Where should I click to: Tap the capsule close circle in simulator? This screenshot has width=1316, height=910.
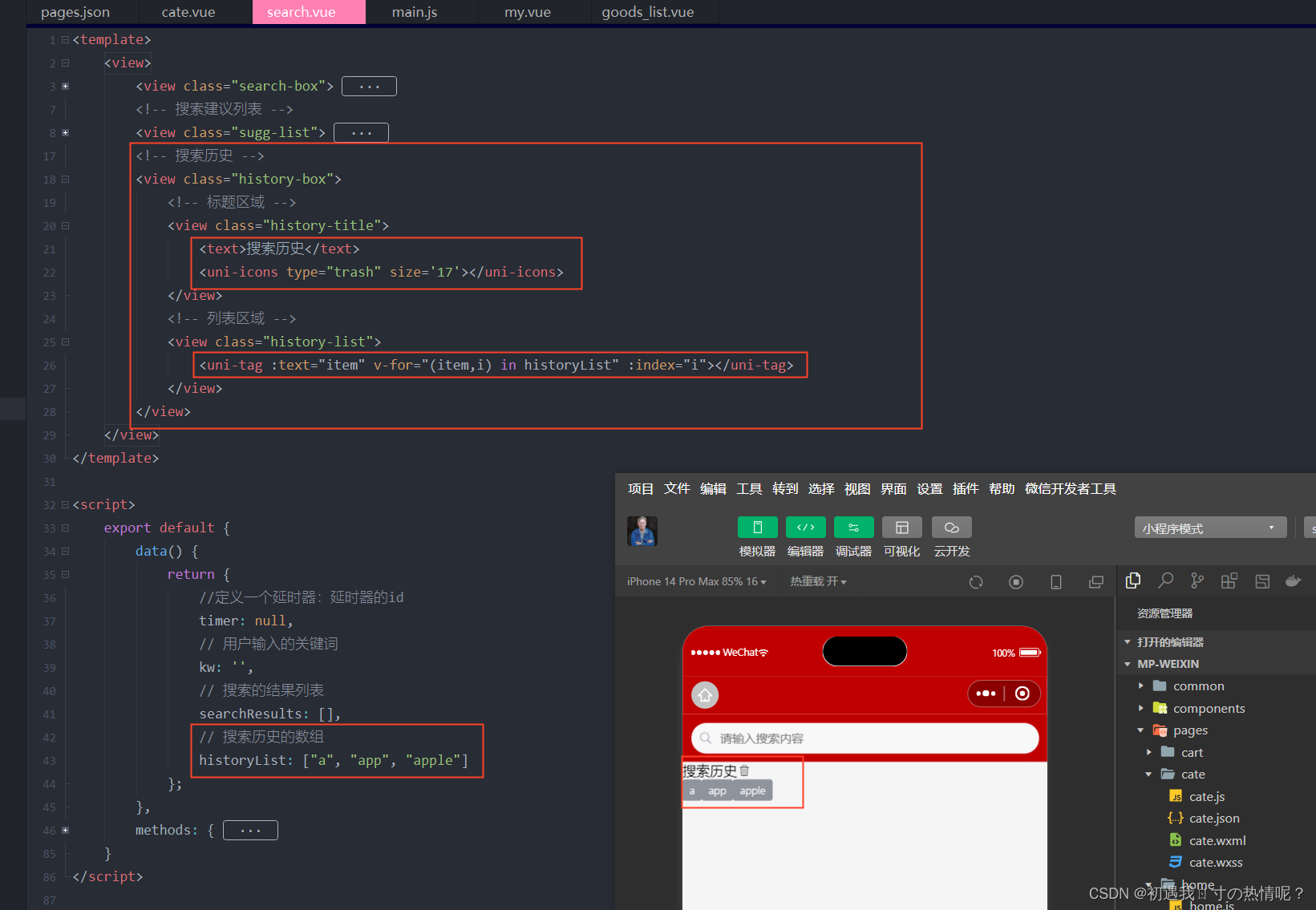[x=1022, y=694]
